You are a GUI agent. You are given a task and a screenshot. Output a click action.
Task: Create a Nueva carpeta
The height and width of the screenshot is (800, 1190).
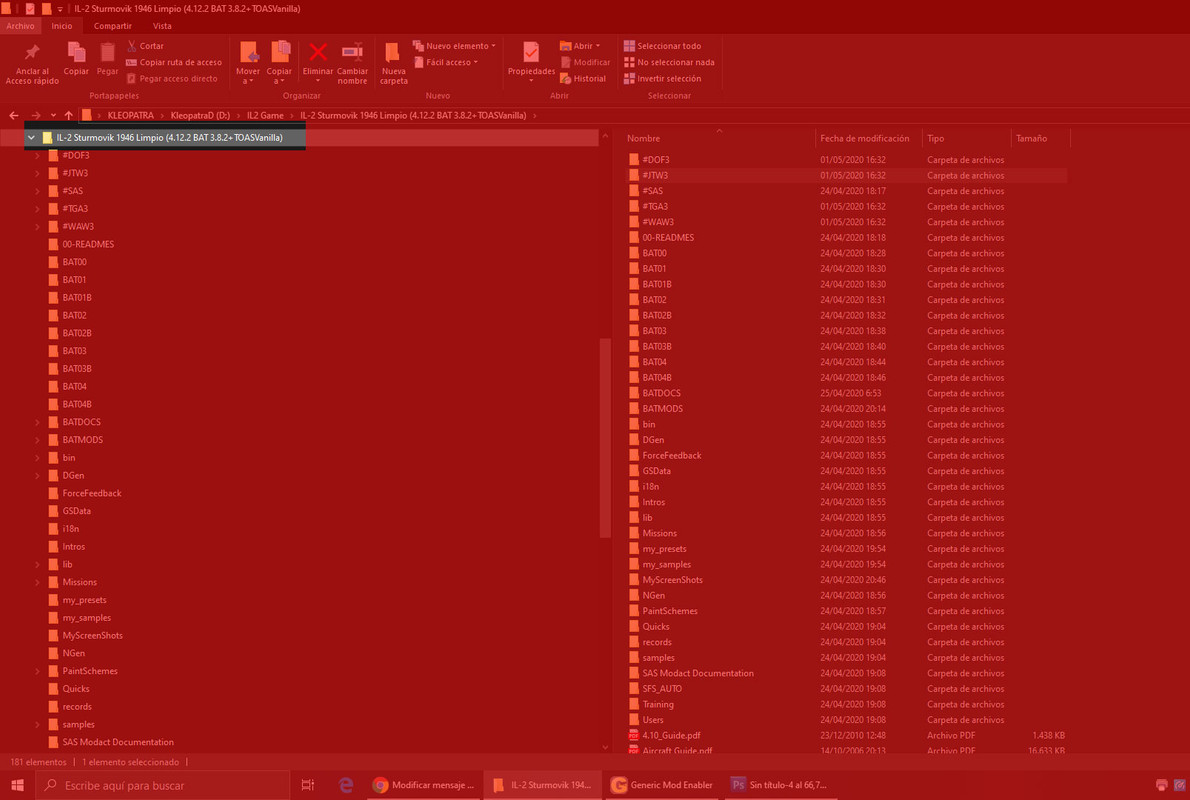point(393,63)
